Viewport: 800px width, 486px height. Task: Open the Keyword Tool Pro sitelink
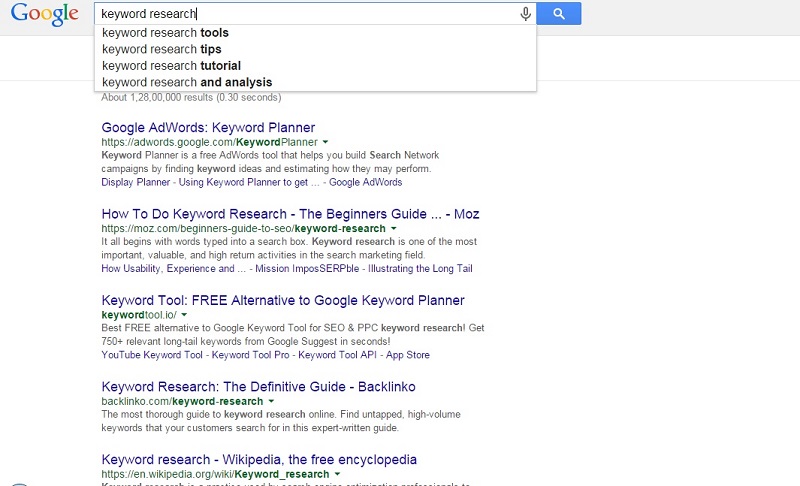pos(251,355)
